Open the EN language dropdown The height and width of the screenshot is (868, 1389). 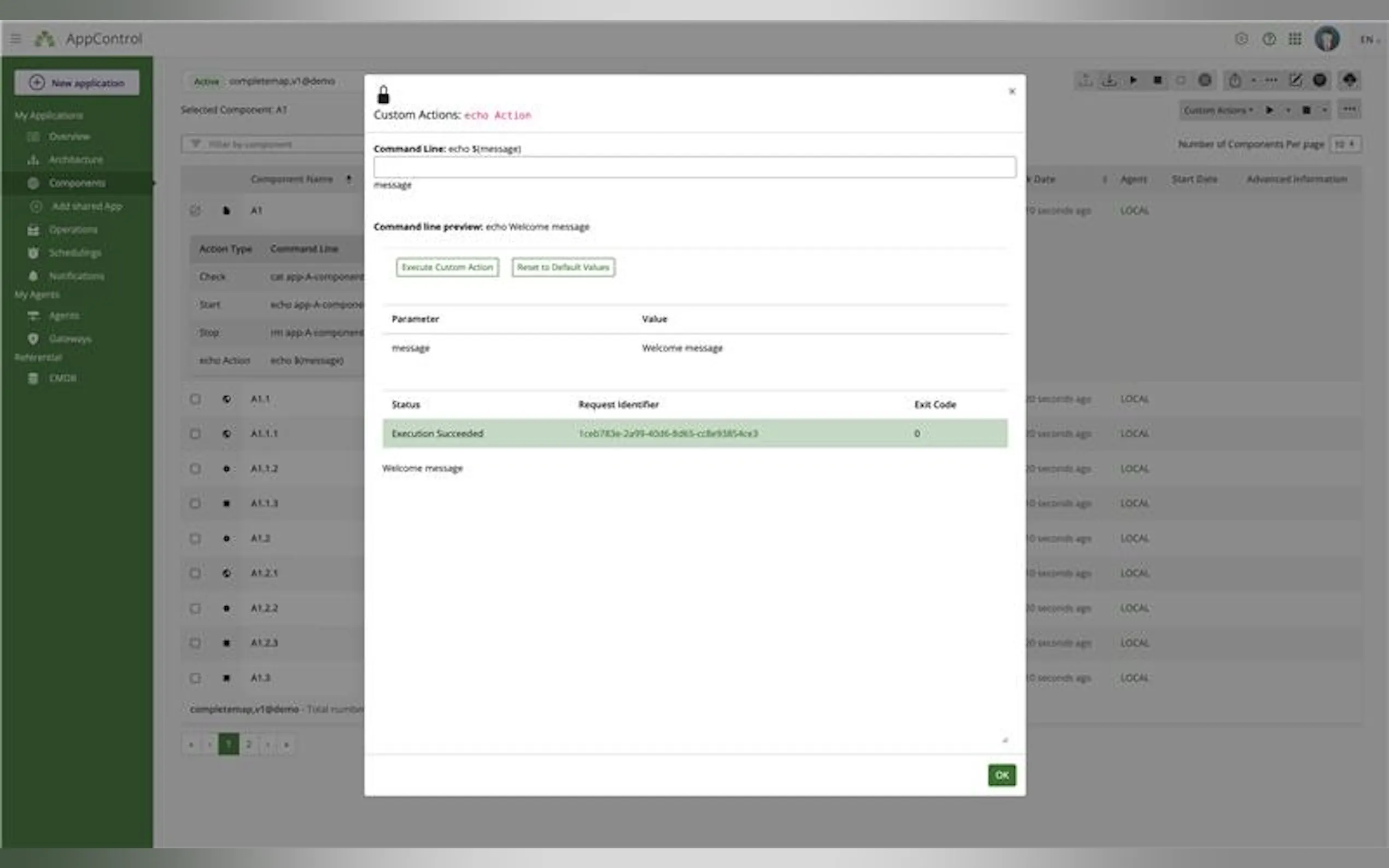1369,39
